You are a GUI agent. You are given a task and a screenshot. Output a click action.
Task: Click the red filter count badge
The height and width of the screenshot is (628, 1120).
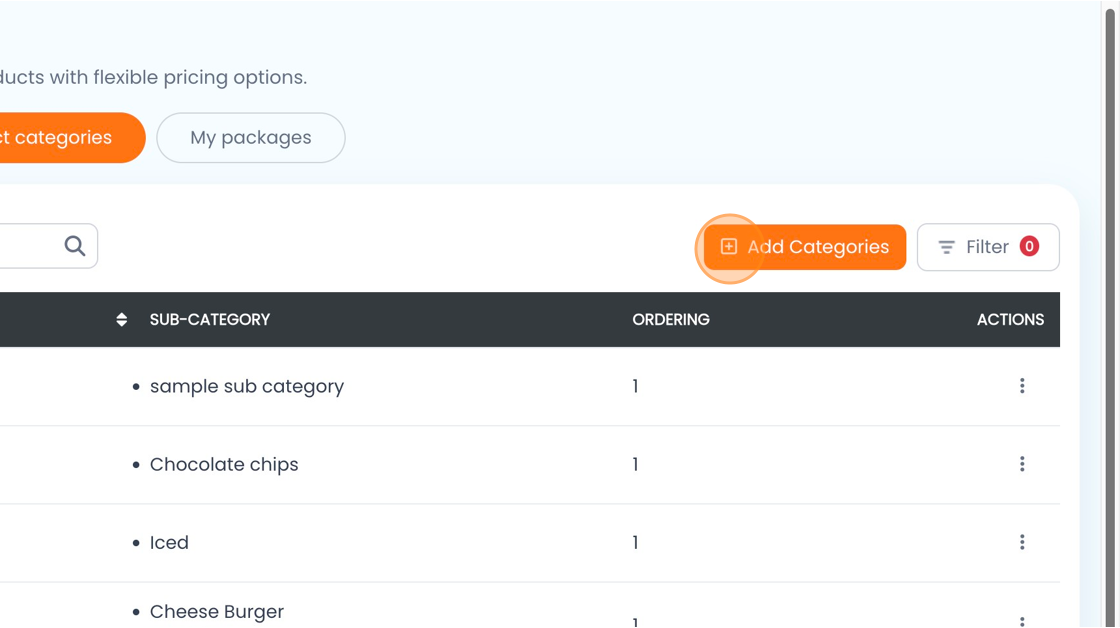pos(1029,246)
